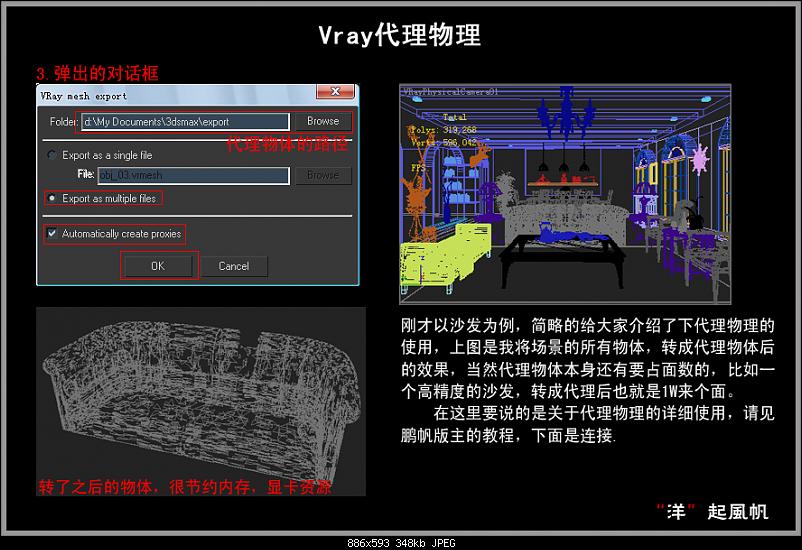Click the VRayPhysicalCamera01 viewport label
Viewport: 802px width, 550px height.
[450, 92]
